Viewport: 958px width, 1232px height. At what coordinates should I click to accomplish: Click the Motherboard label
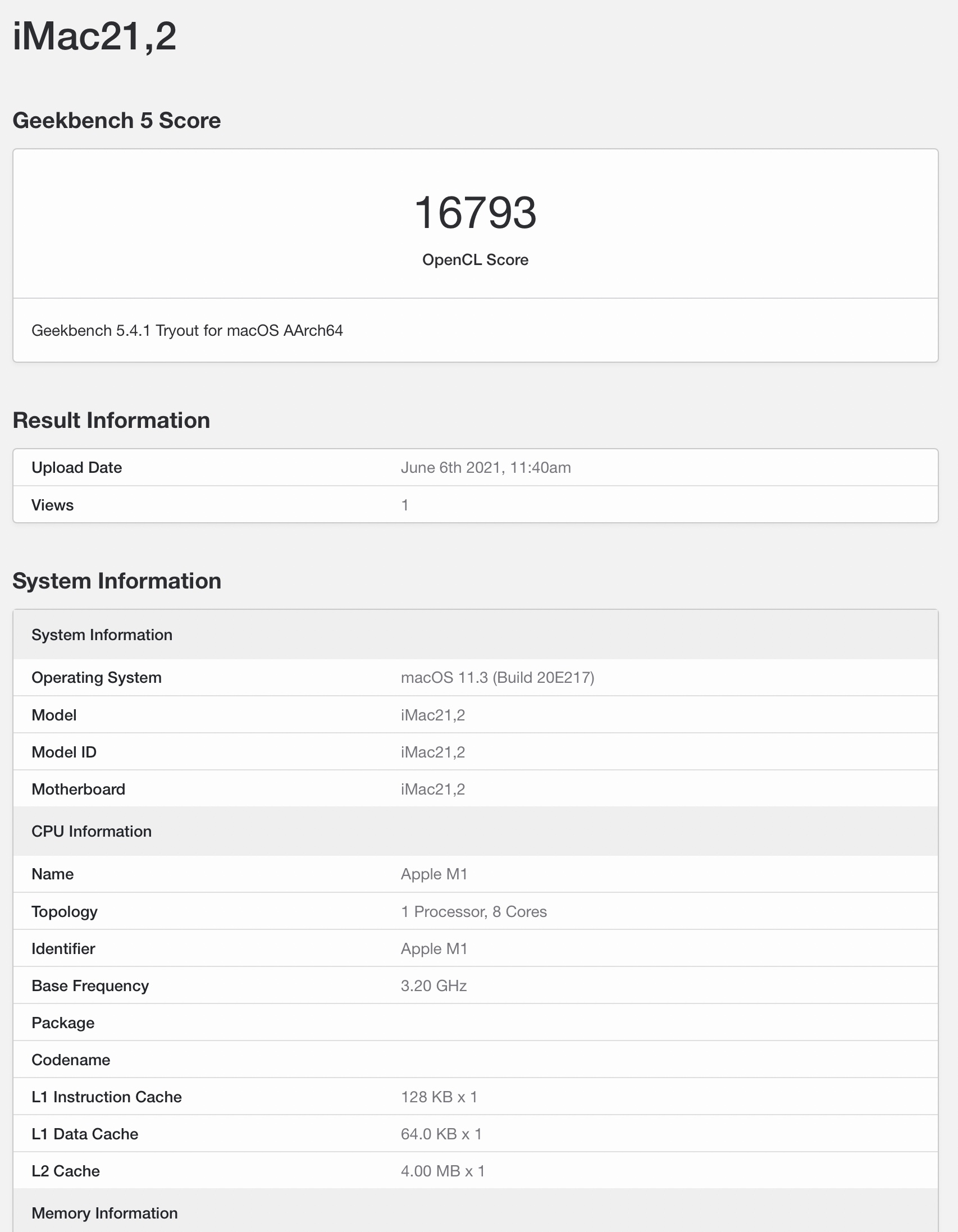tap(79, 789)
